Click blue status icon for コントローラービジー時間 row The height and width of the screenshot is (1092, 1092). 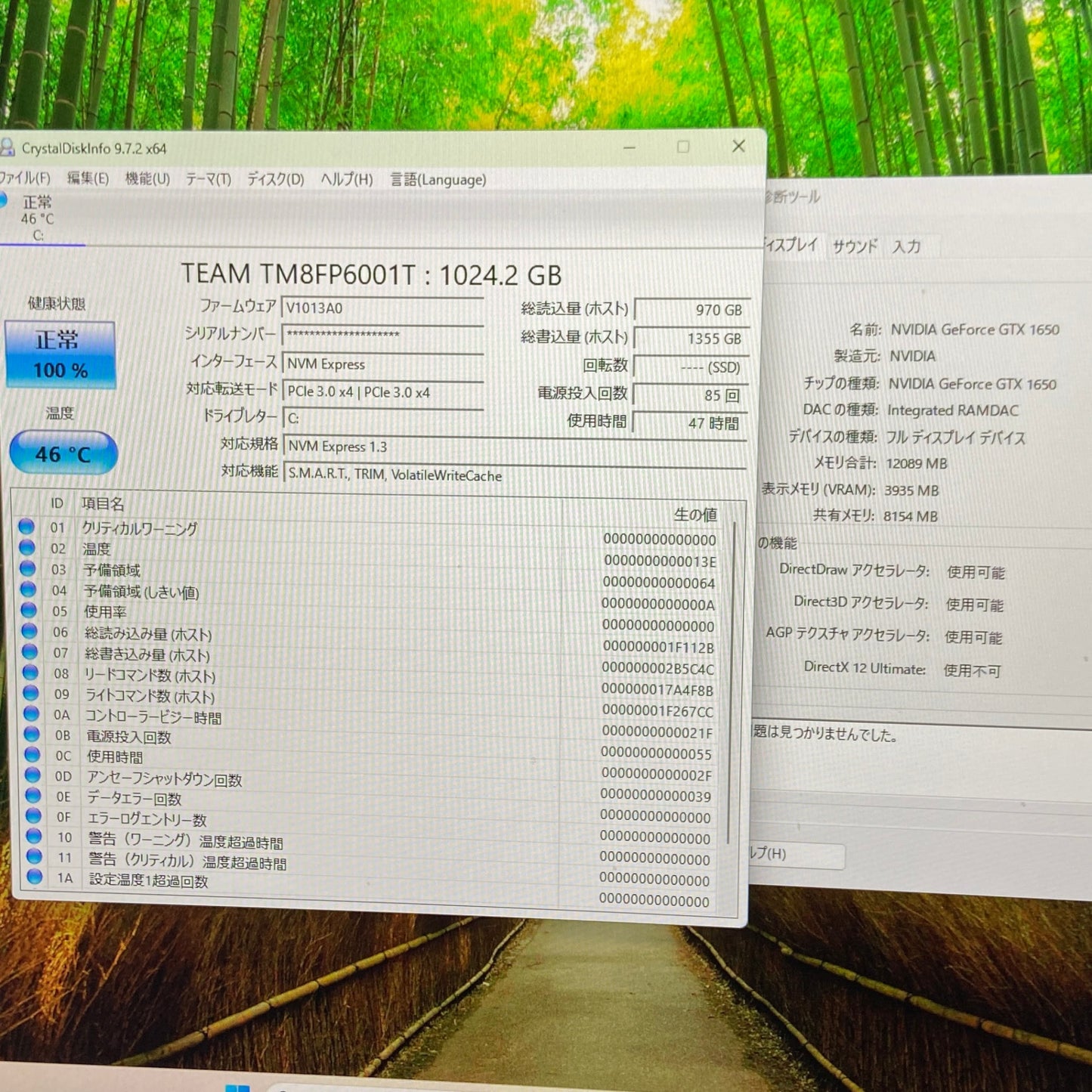31,713
